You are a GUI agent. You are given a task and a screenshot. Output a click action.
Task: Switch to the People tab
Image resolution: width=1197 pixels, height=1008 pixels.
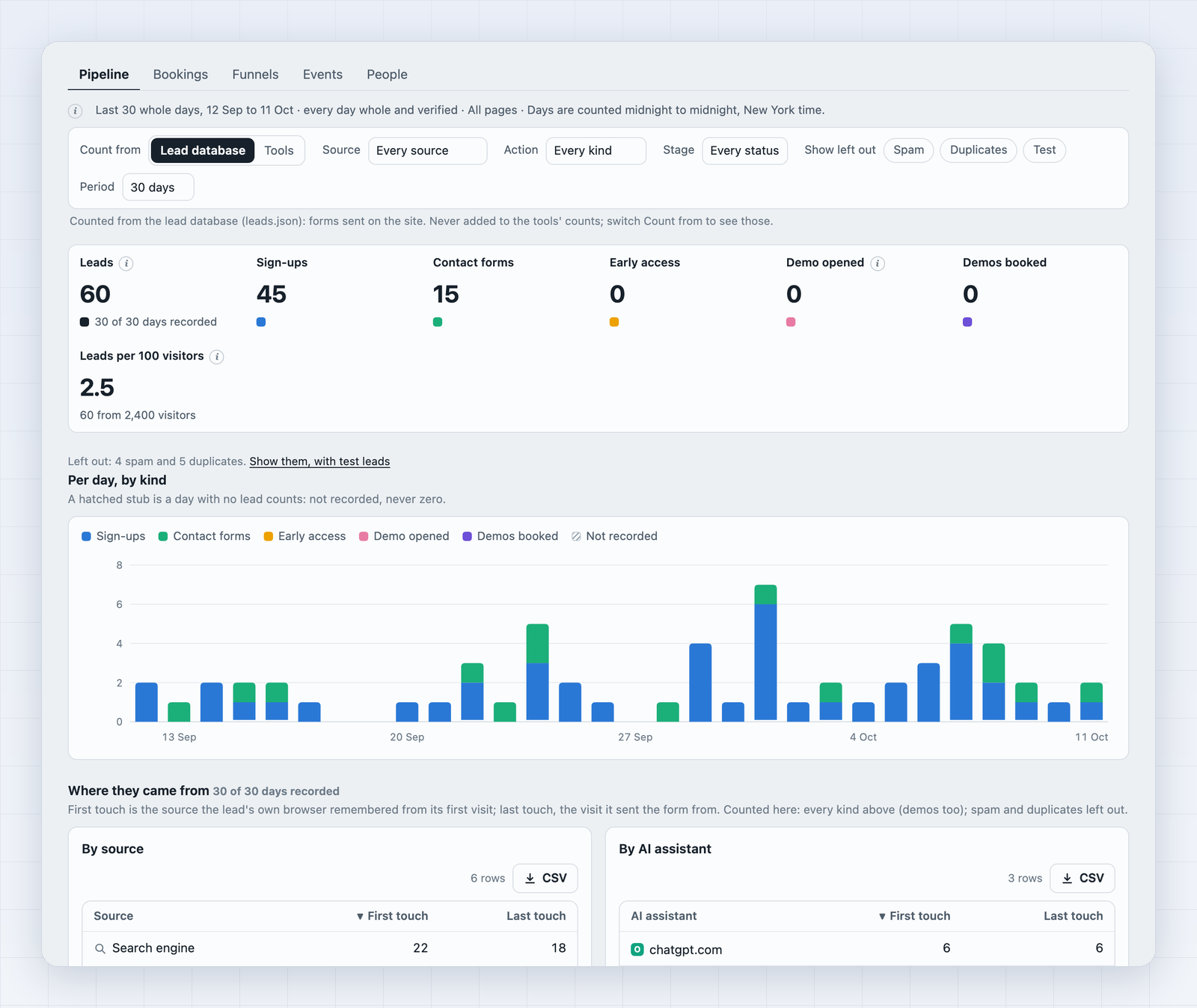click(387, 75)
